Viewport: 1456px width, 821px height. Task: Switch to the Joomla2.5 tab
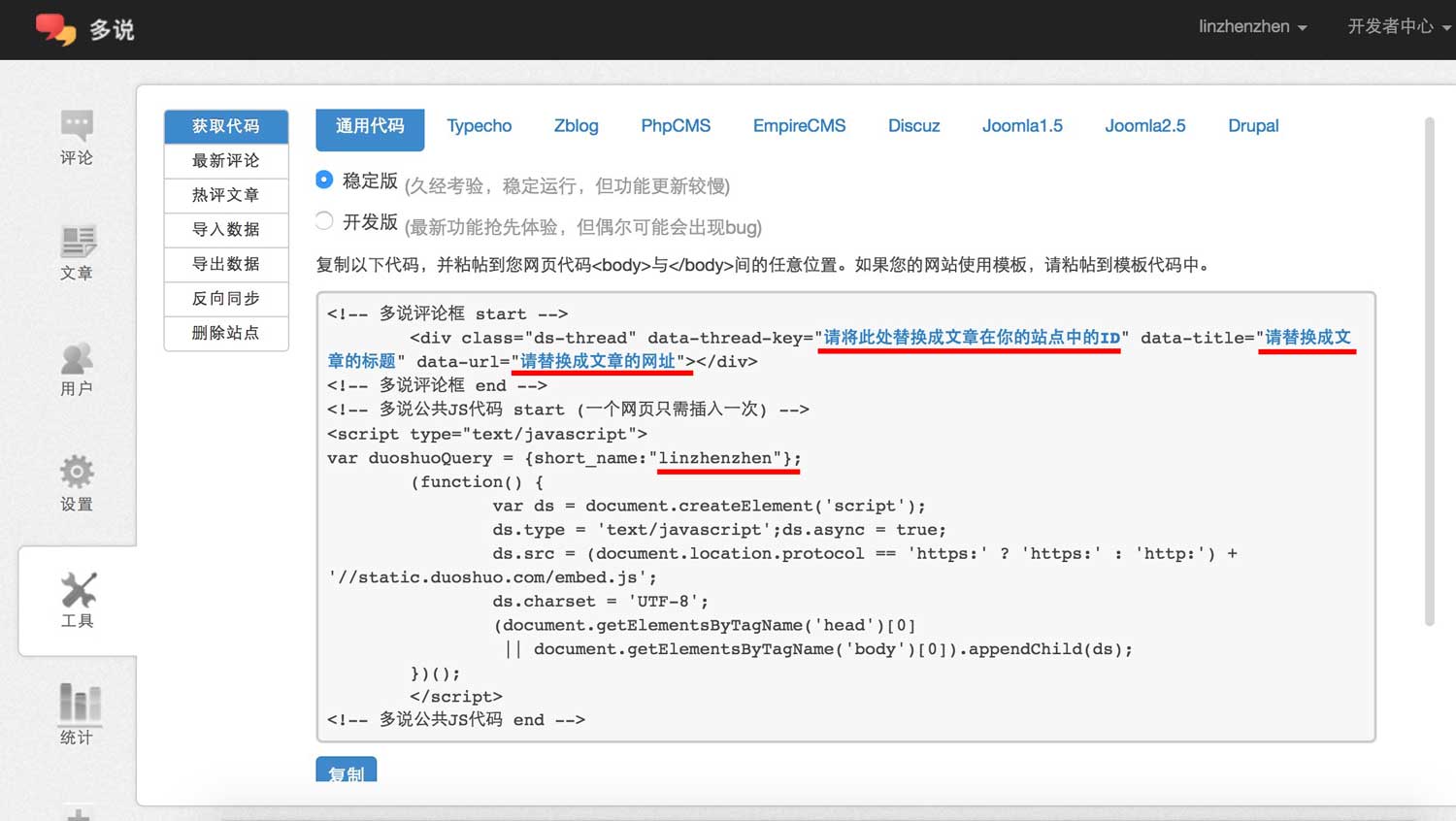(x=1144, y=126)
